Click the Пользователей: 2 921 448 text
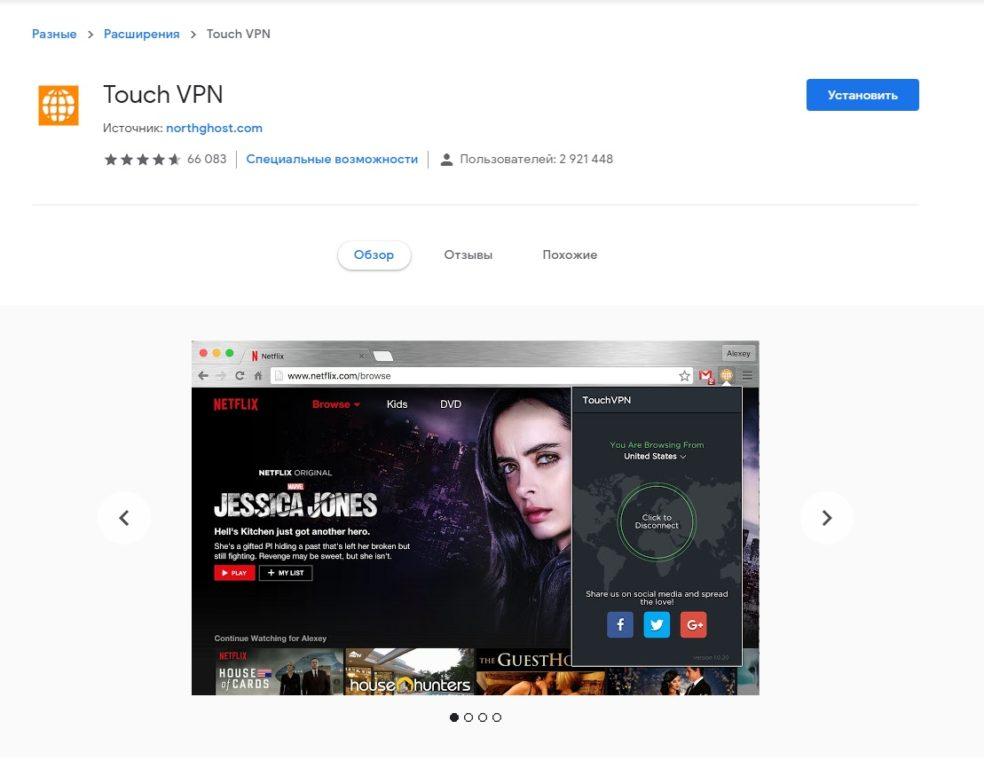The image size is (984, 768). click(536, 159)
